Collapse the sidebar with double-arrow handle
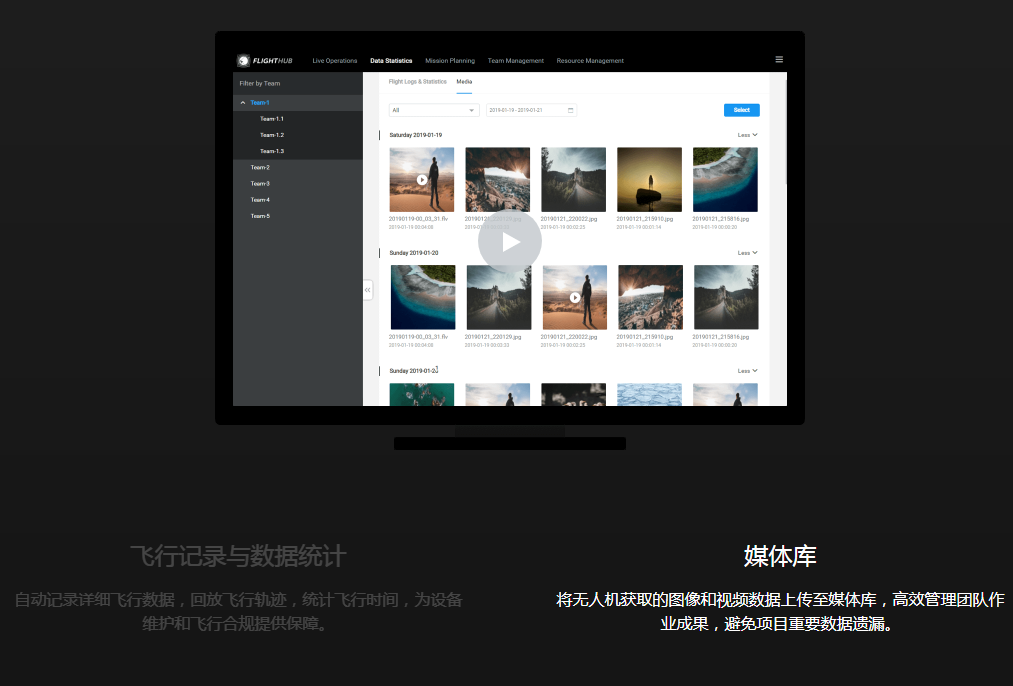Viewport: 1013px width, 686px height. pos(368,290)
